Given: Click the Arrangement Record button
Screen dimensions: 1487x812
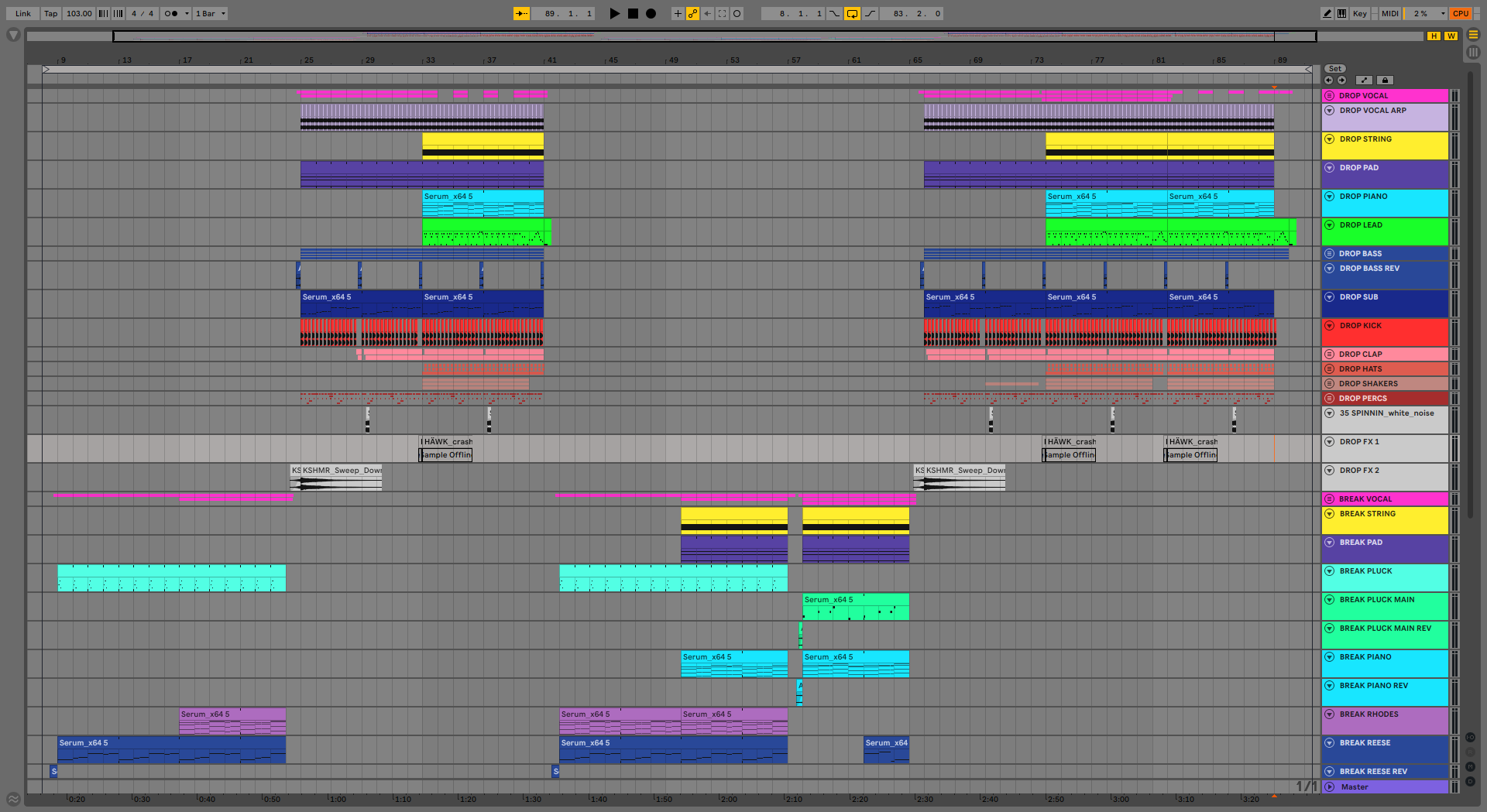Looking at the screenshot, I should pos(651,13).
